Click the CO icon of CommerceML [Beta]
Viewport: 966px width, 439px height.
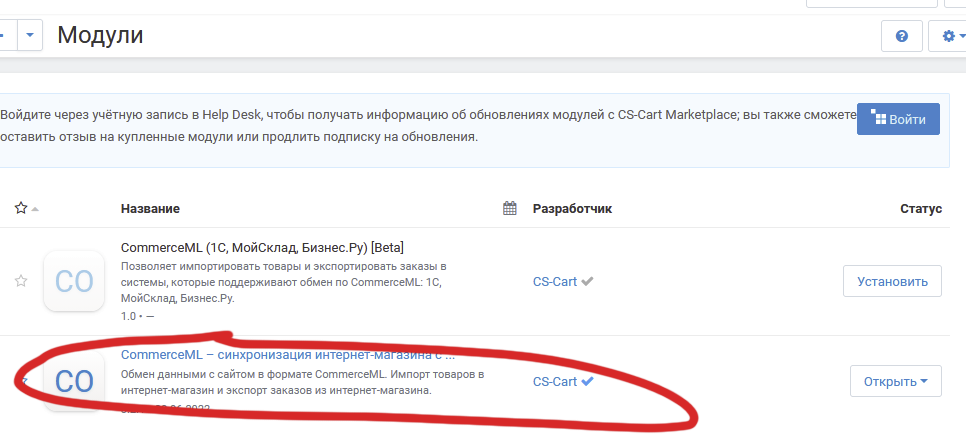(x=74, y=281)
